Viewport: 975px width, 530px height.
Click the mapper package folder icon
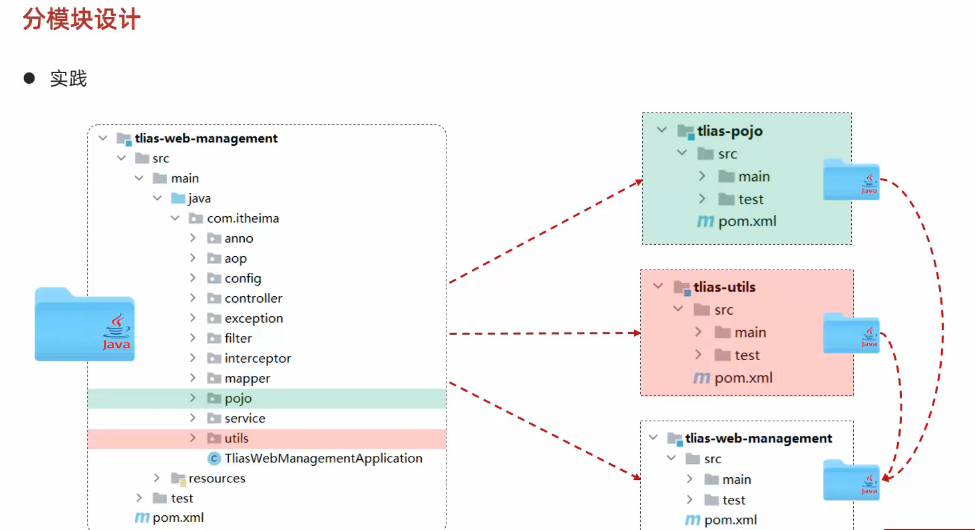point(215,378)
